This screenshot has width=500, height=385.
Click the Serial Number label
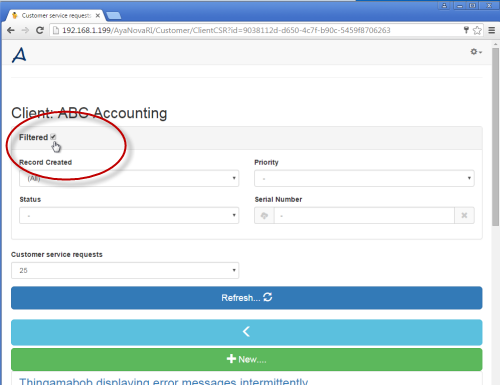[x=278, y=199]
